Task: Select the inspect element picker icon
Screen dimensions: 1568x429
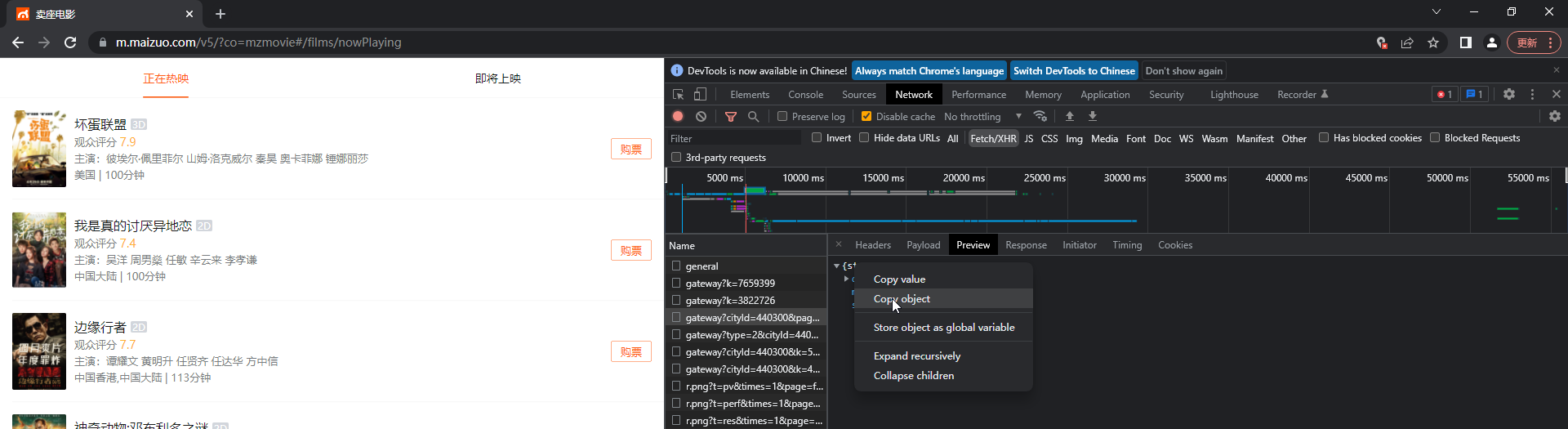Action: tap(678, 95)
